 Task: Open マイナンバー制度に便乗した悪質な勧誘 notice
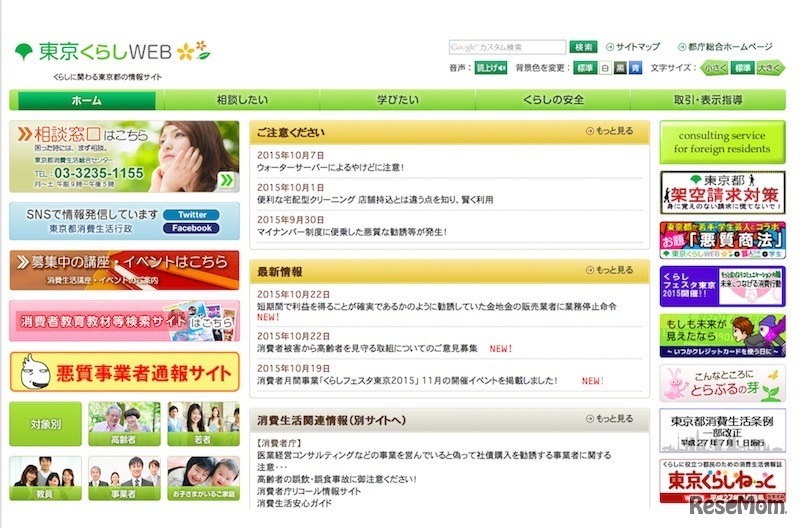[x=352, y=232]
